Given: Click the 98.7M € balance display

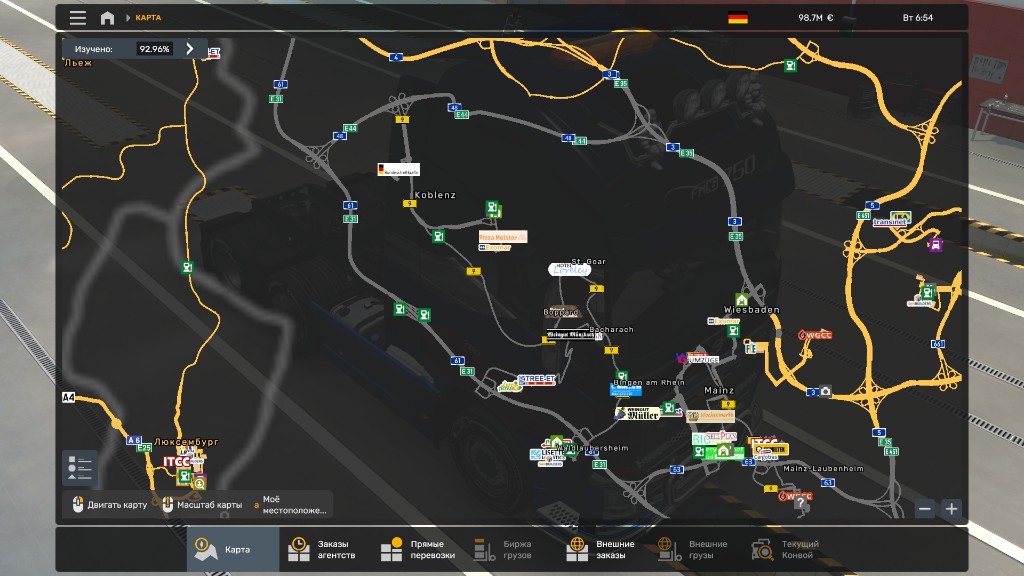Looking at the screenshot, I should (816, 18).
